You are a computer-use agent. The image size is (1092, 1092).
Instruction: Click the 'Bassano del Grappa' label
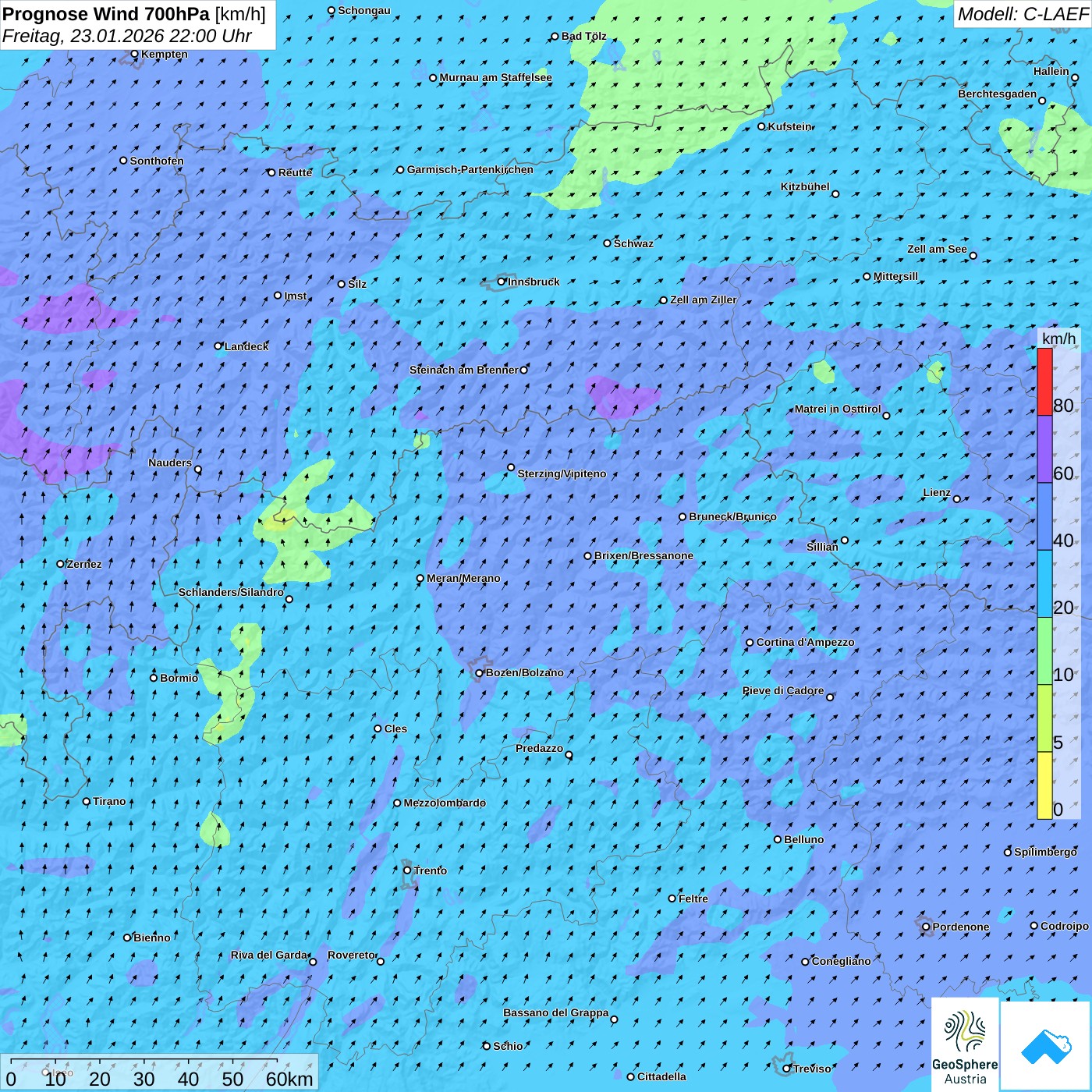pos(555,1012)
